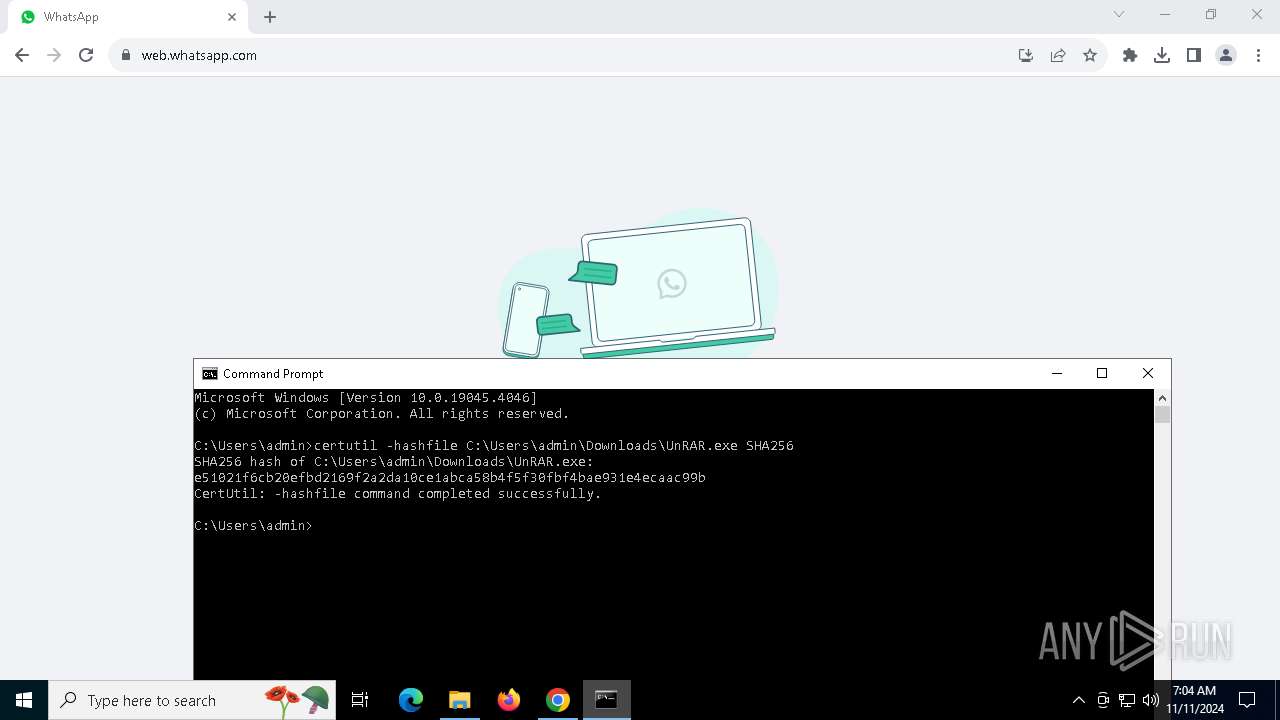Viewport: 1280px width, 720px height.
Task: Show hidden system tray icons
Action: click(1078, 700)
